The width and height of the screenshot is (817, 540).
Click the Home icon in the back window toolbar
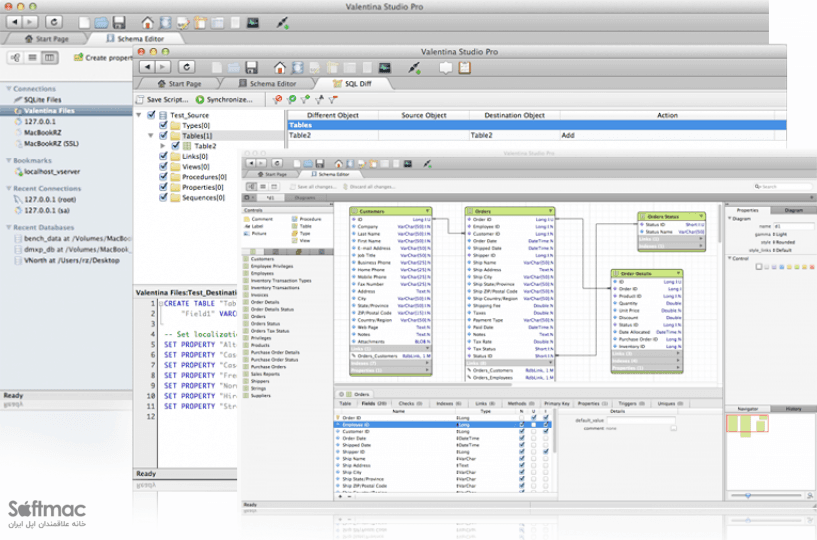[147, 23]
